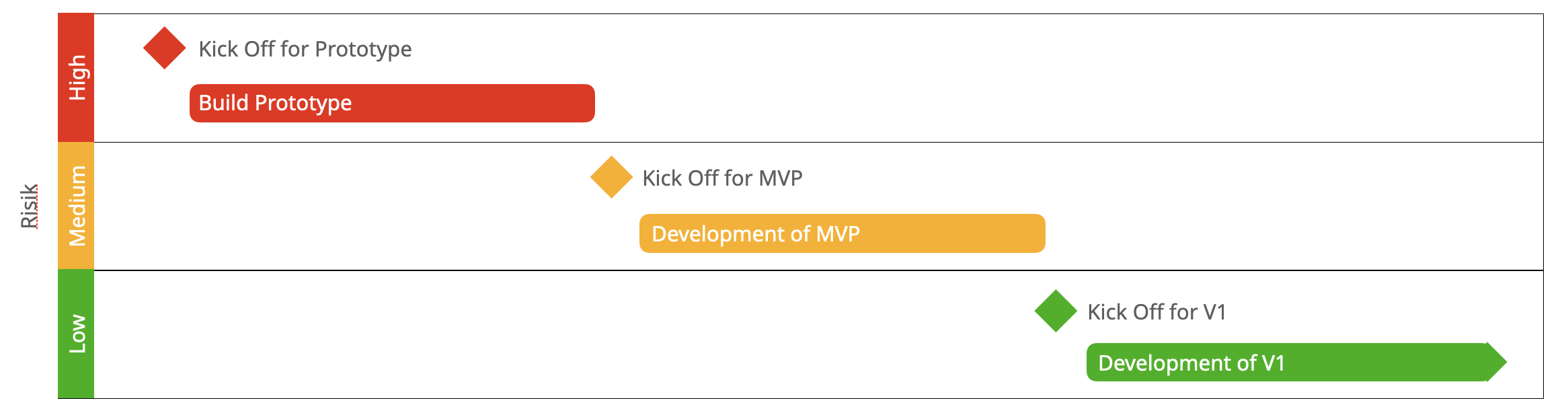Screen dimensions: 1568x413
Task: Select the red High risk lane header
Action: (x=76, y=77)
